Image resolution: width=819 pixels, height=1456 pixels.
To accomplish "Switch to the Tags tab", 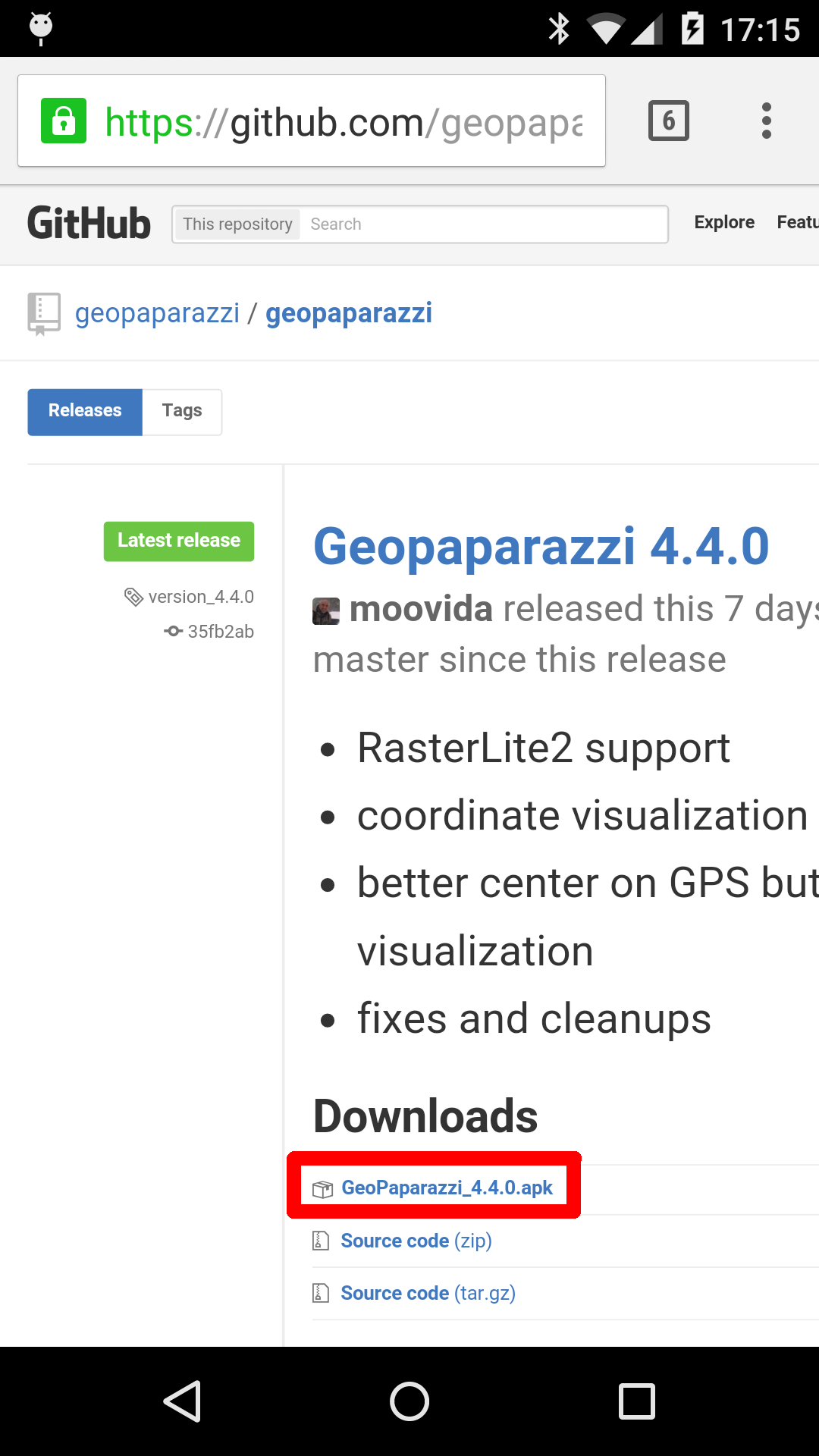I will tap(182, 412).
